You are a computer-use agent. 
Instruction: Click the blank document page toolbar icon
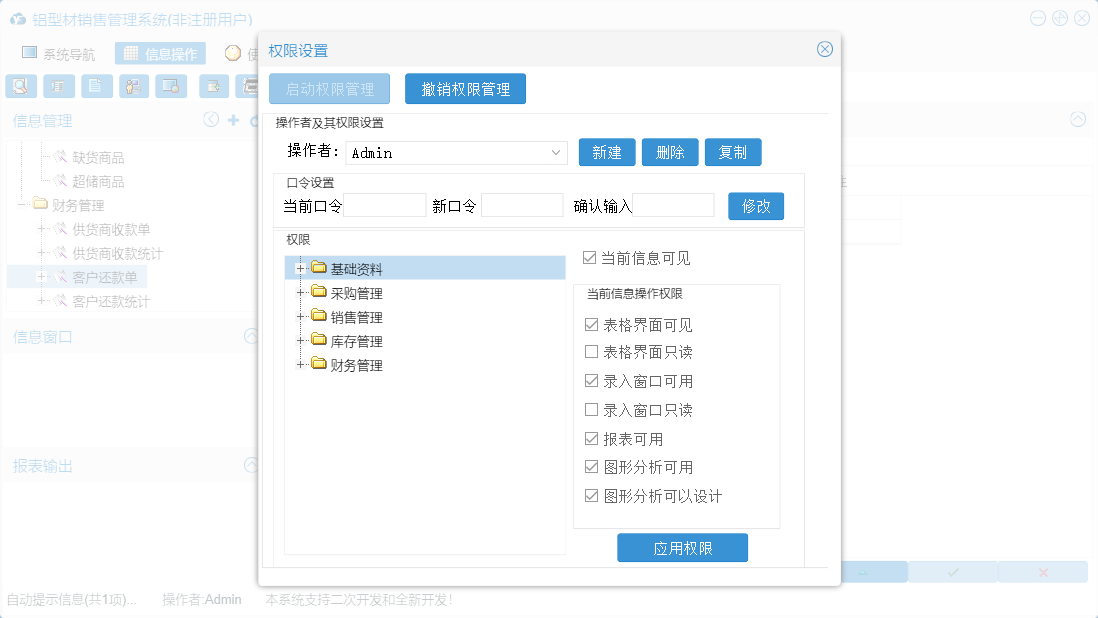[96, 86]
